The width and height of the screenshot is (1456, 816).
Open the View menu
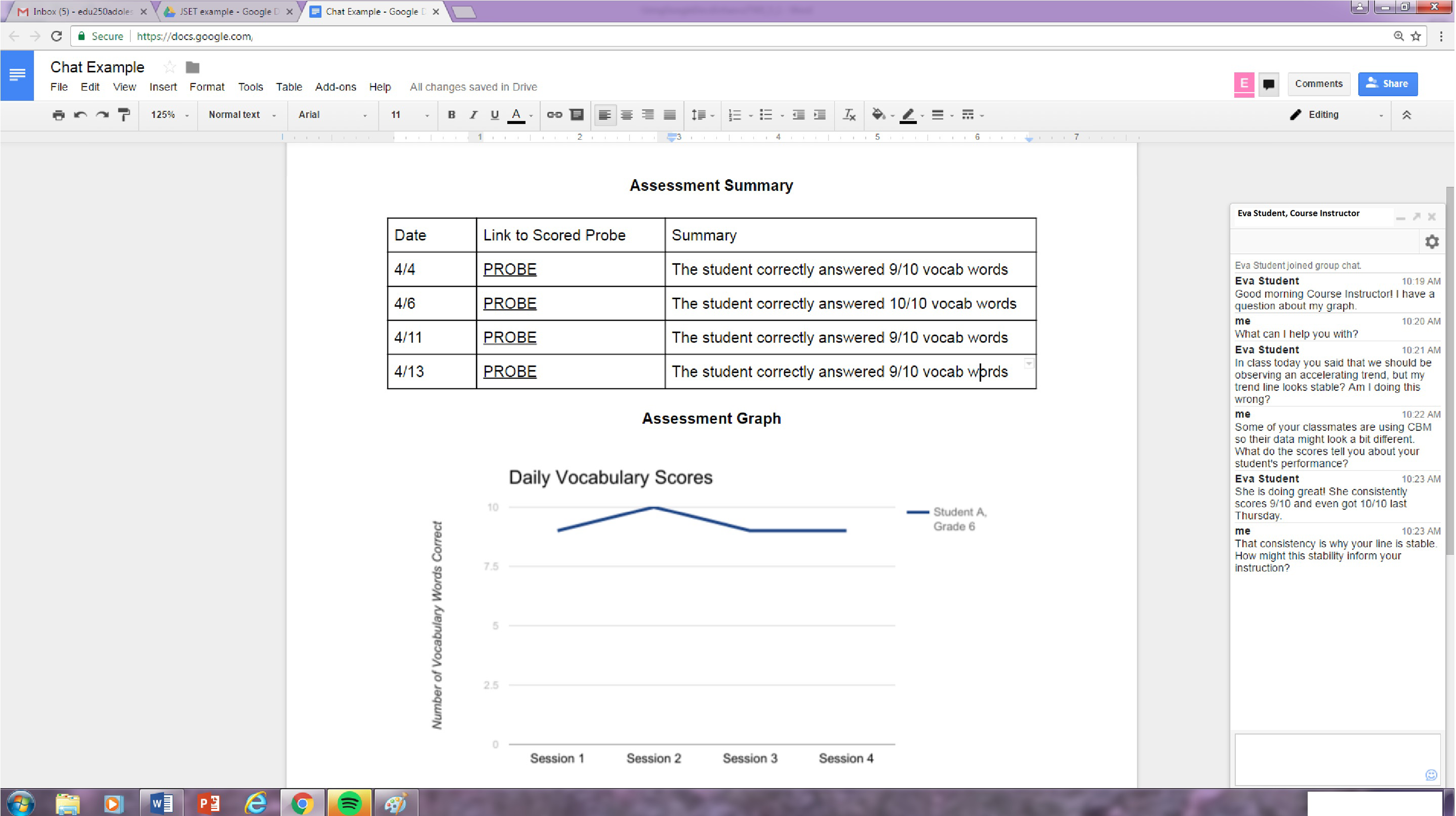pyautogui.click(x=124, y=87)
